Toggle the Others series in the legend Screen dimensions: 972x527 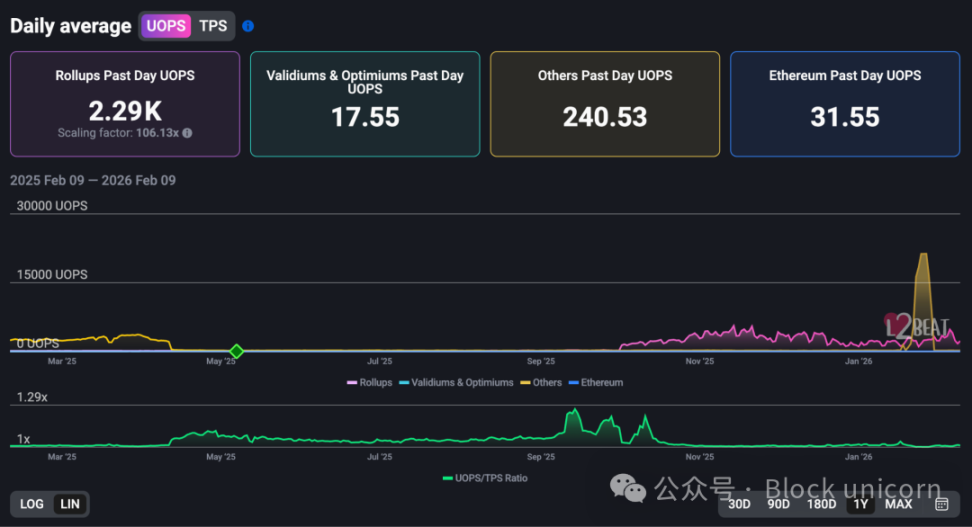click(541, 383)
